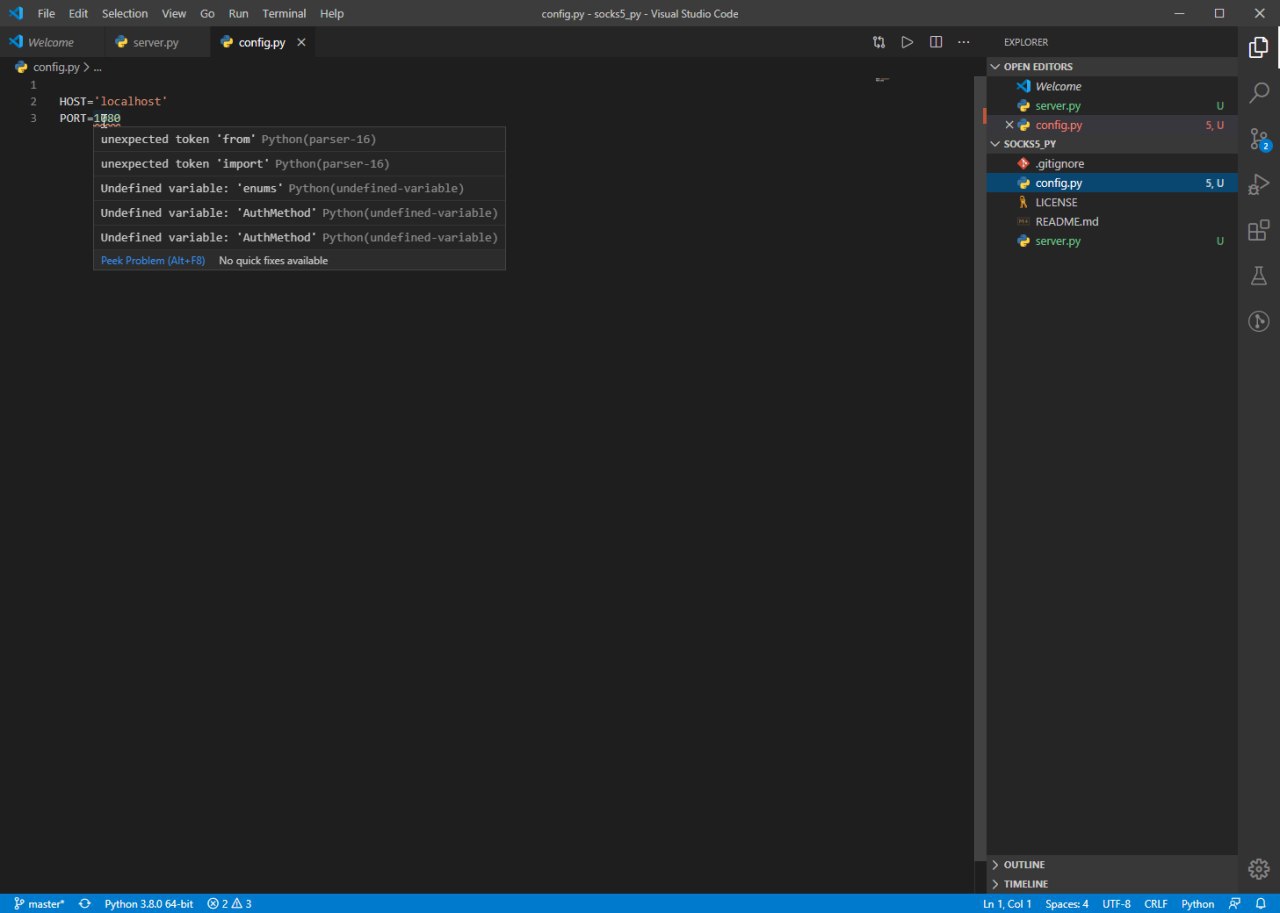Image resolution: width=1280 pixels, height=913 pixels.
Task: Open errors and warnings count in status bar
Action: pyautogui.click(x=229, y=903)
